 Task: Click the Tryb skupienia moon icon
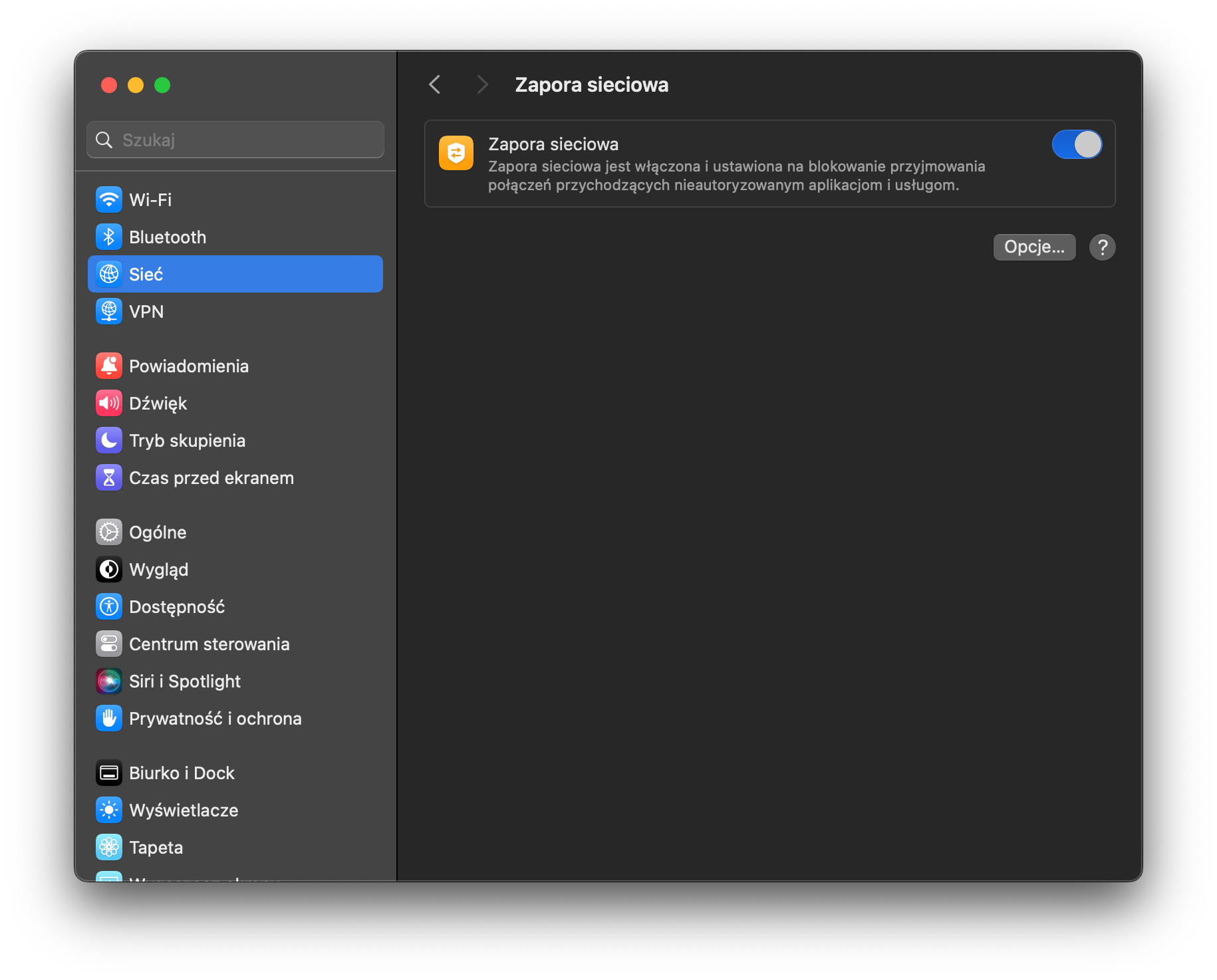[x=109, y=440]
